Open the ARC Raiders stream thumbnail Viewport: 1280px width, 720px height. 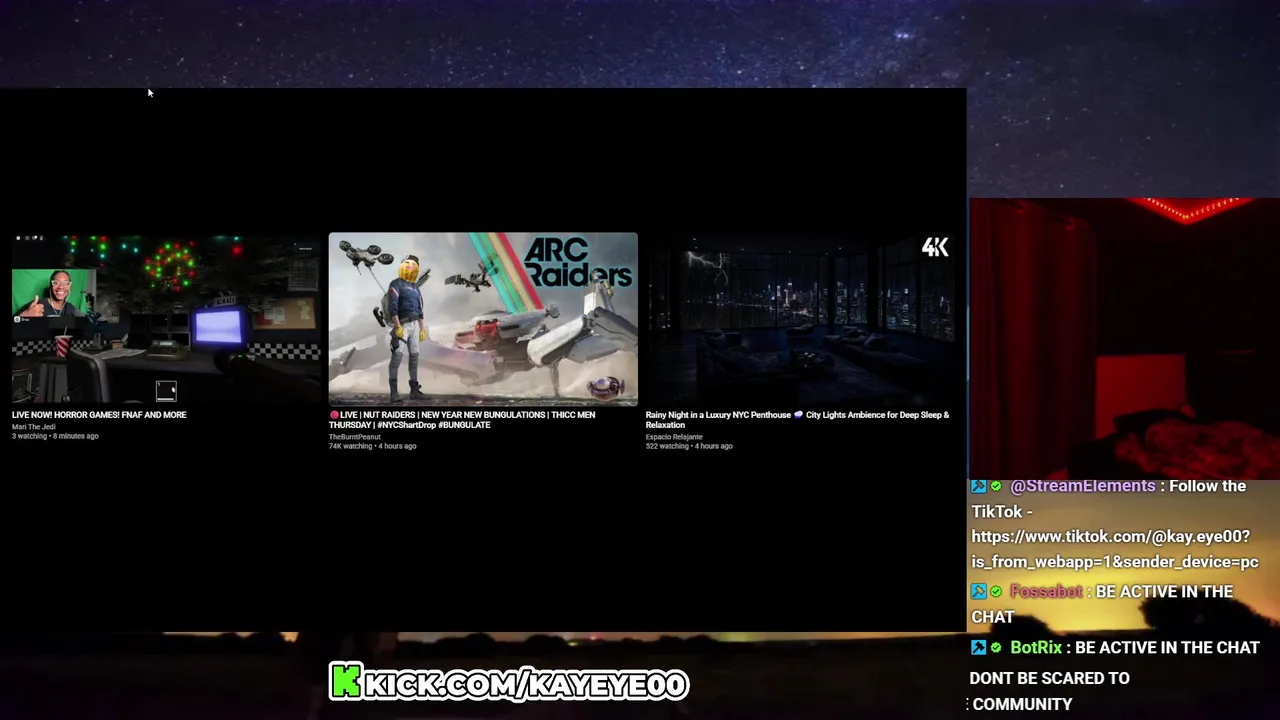tap(483, 319)
